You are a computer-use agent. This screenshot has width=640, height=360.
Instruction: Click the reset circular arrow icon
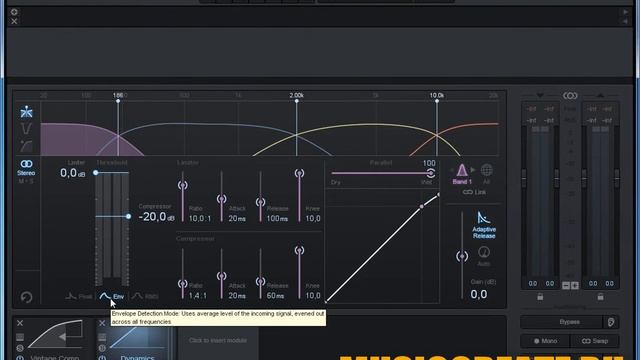tap(27, 297)
